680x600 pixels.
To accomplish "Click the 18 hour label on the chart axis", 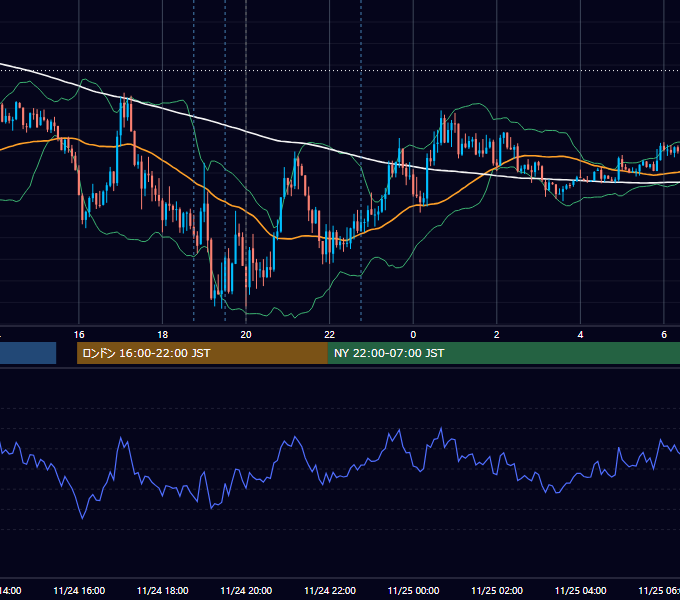I will (162, 335).
